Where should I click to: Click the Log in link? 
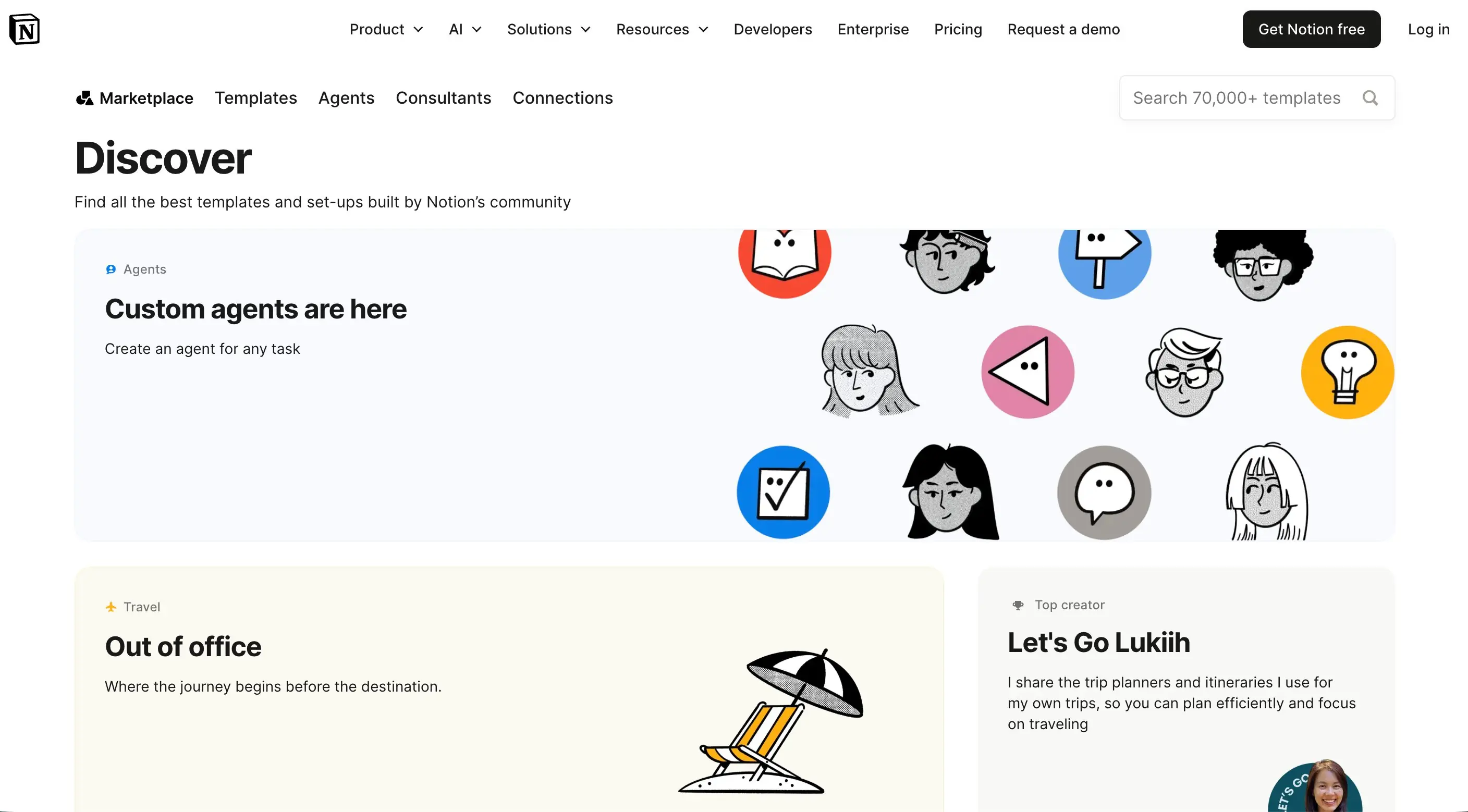coord(1428,29)
